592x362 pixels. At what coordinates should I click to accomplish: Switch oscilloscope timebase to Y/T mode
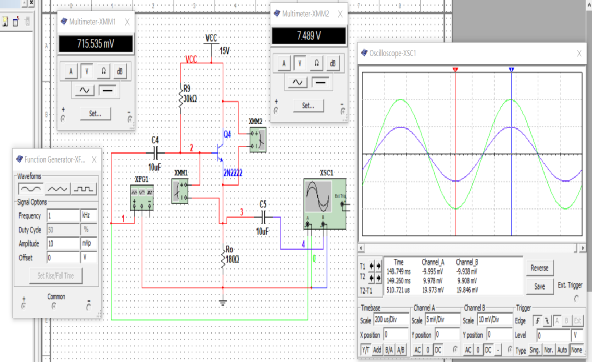[365, 350]
